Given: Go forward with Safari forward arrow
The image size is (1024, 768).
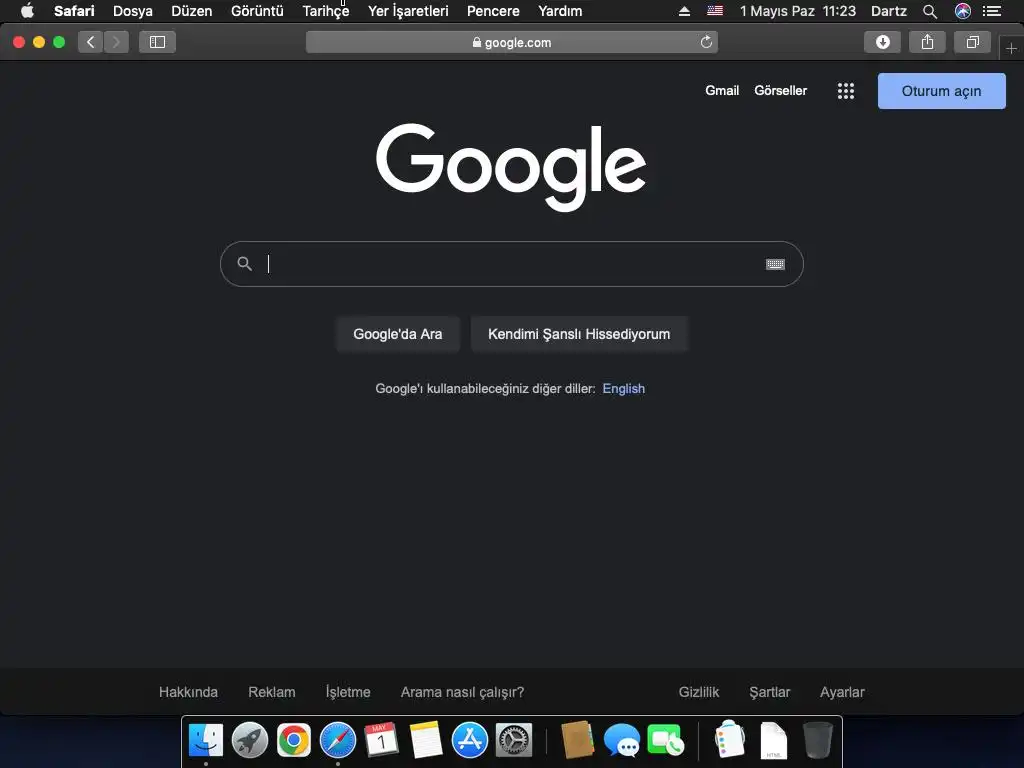Looking at the screenshot, I should click(116, 42).
